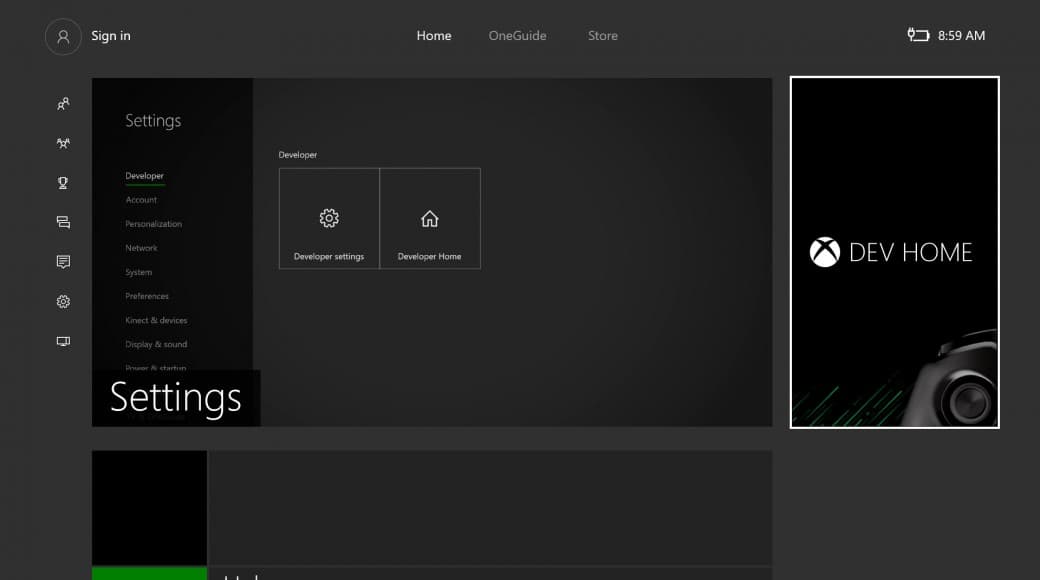Open Messages using the chat bubbles icon
The height and width of the screenshot is (580, 1040).
[62, 222]
